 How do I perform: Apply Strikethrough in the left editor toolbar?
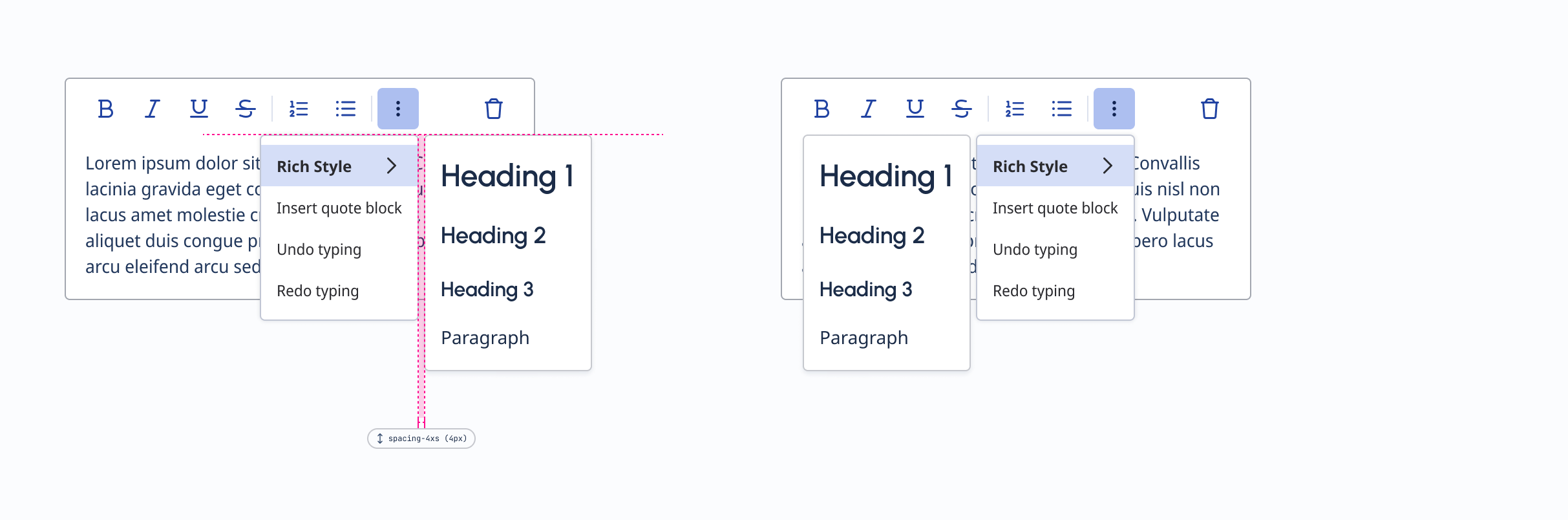pos(245,109)
